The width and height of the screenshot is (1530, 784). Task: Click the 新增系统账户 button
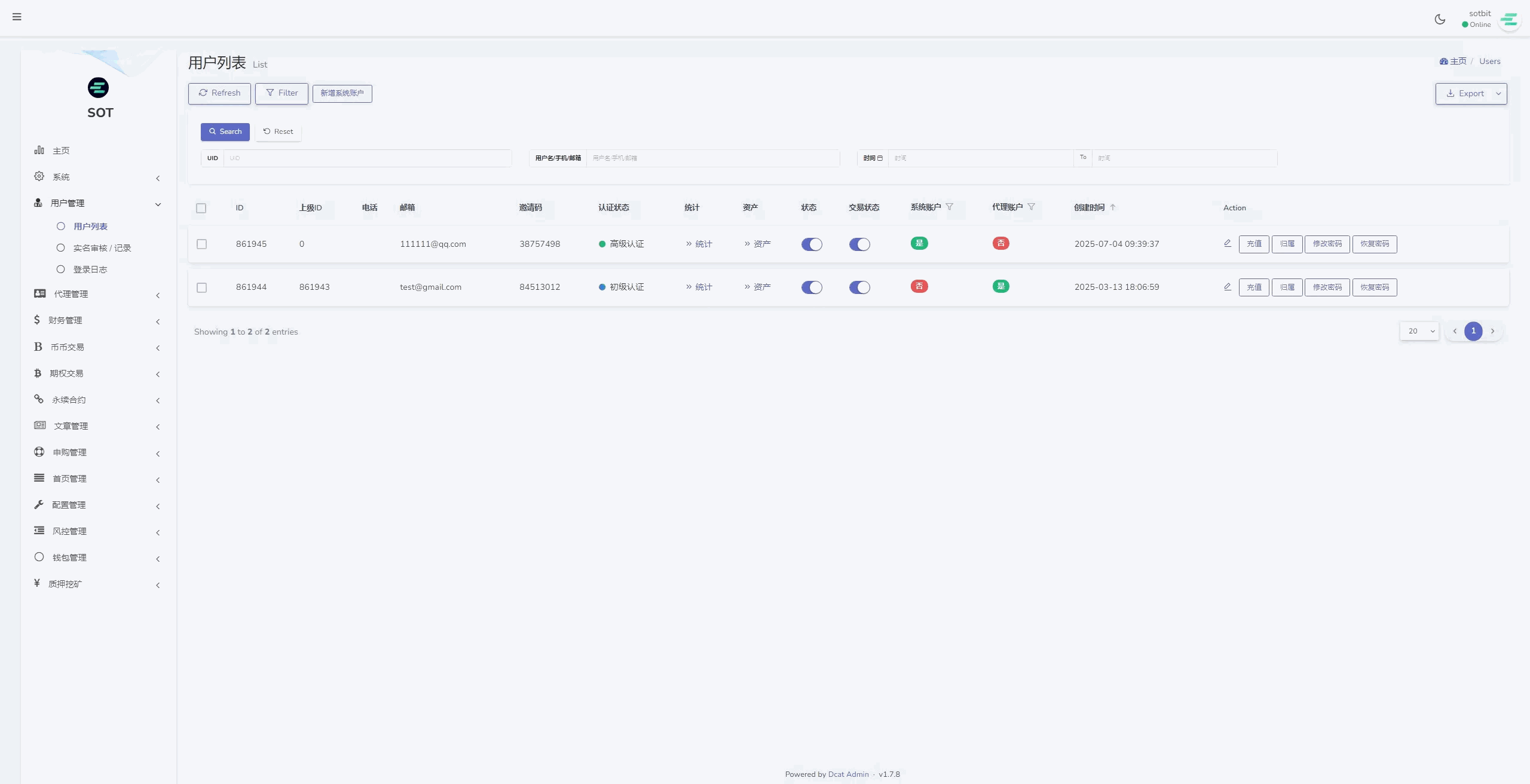(x=342, y=93)
